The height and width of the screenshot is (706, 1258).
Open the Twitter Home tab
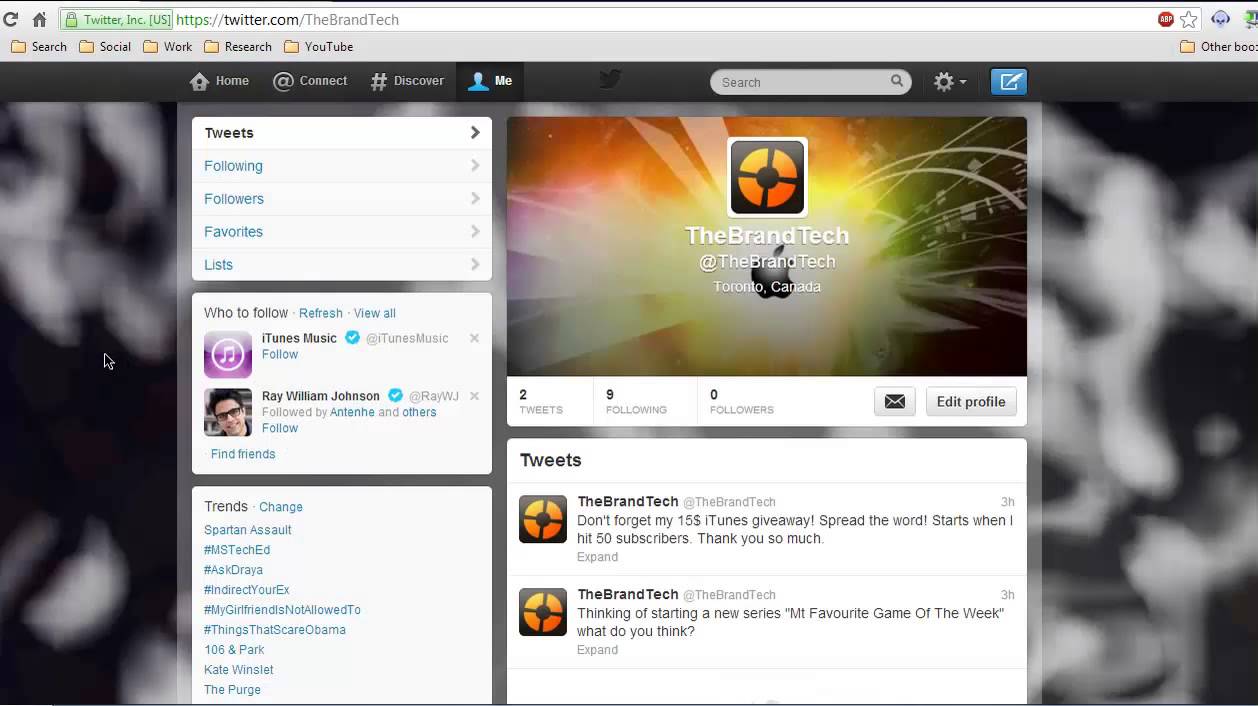pyautogui.click(x=220, y=81)
